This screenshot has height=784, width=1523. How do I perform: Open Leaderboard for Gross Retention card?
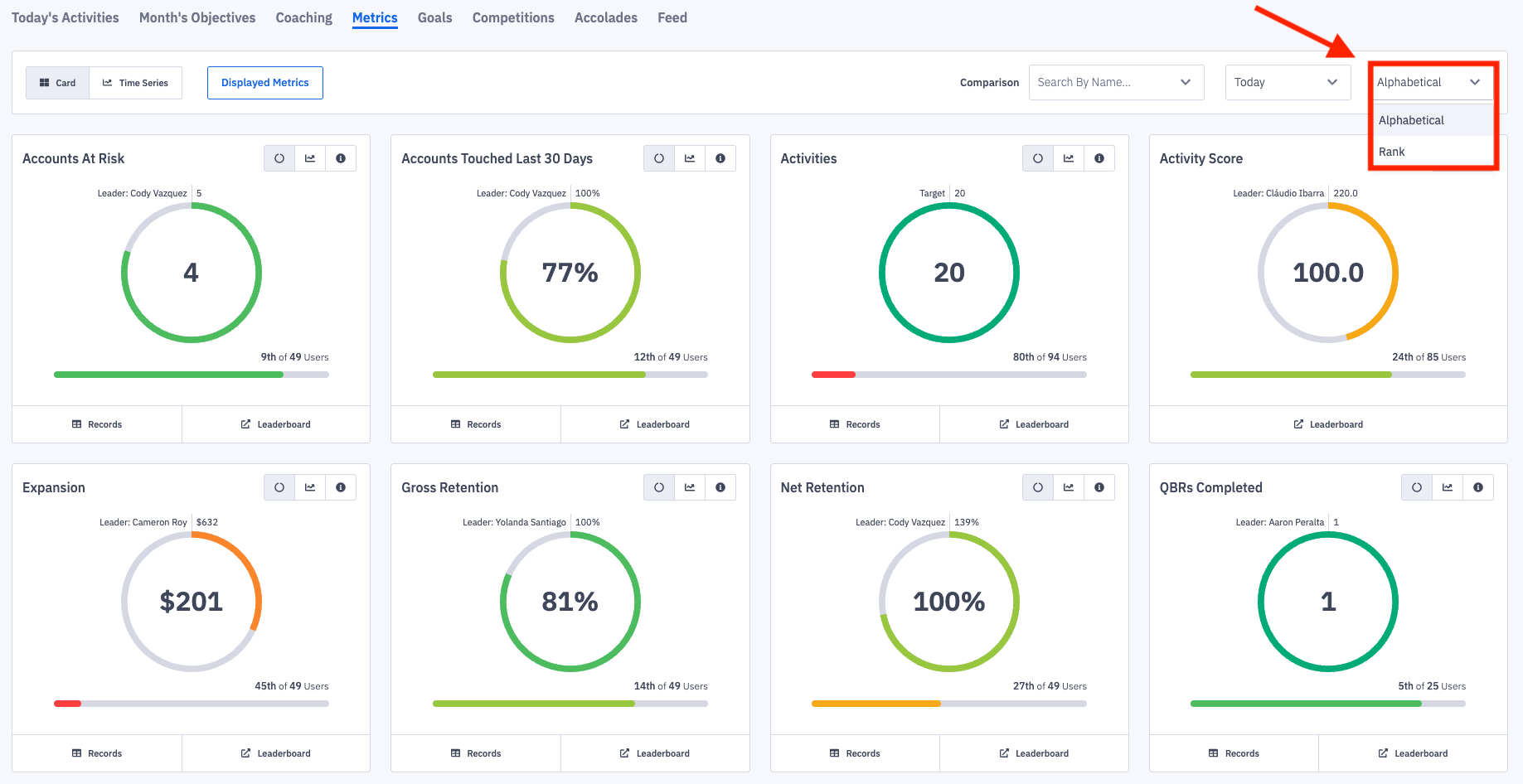pyautogui.click(x=655, y=753)
